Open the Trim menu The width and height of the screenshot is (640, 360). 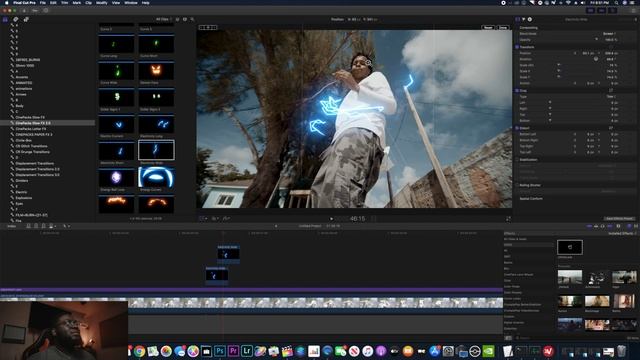(x=64, y=2)
